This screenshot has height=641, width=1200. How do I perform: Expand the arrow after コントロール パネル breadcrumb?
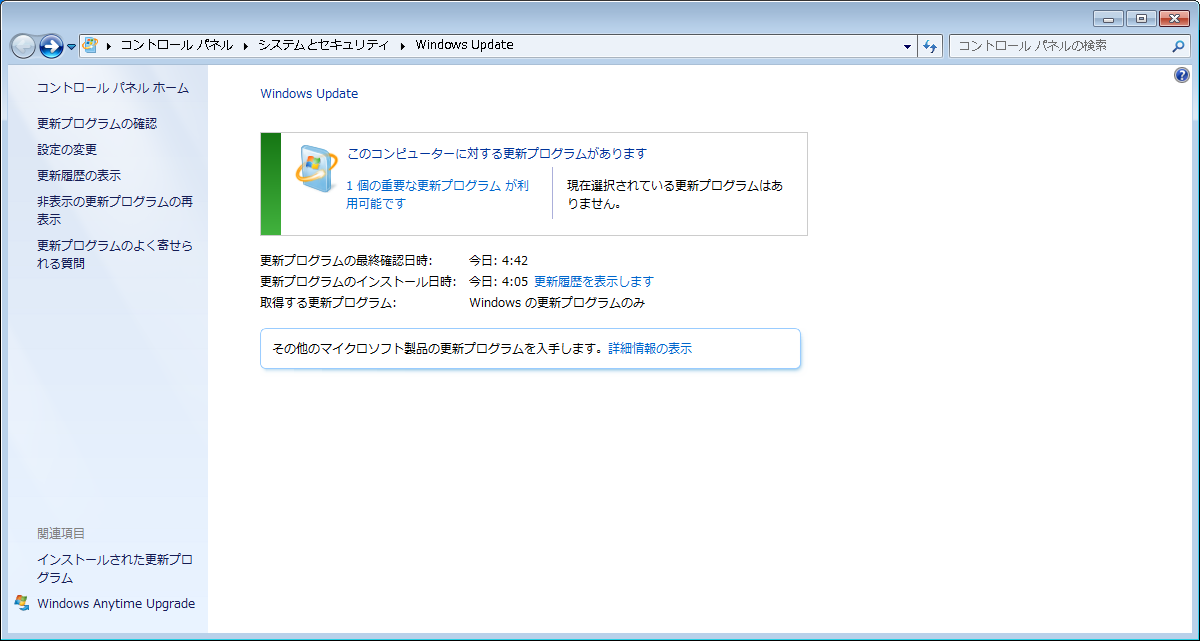pos(246,45)
